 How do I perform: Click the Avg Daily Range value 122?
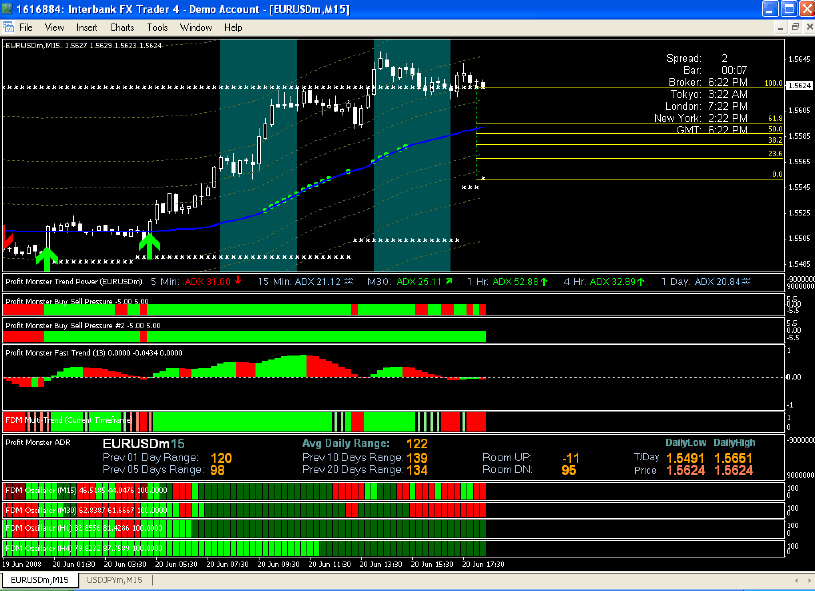click(x=417, y=443)
